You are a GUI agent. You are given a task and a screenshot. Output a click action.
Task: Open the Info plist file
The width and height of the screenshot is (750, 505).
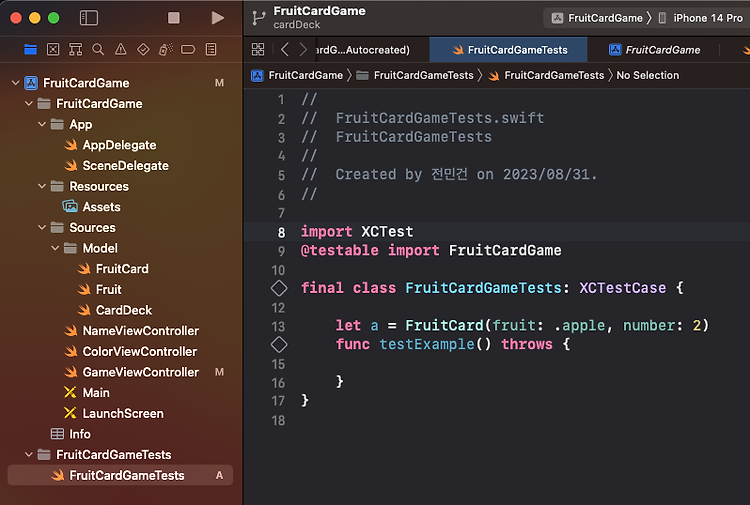click(x=79, y=434)
